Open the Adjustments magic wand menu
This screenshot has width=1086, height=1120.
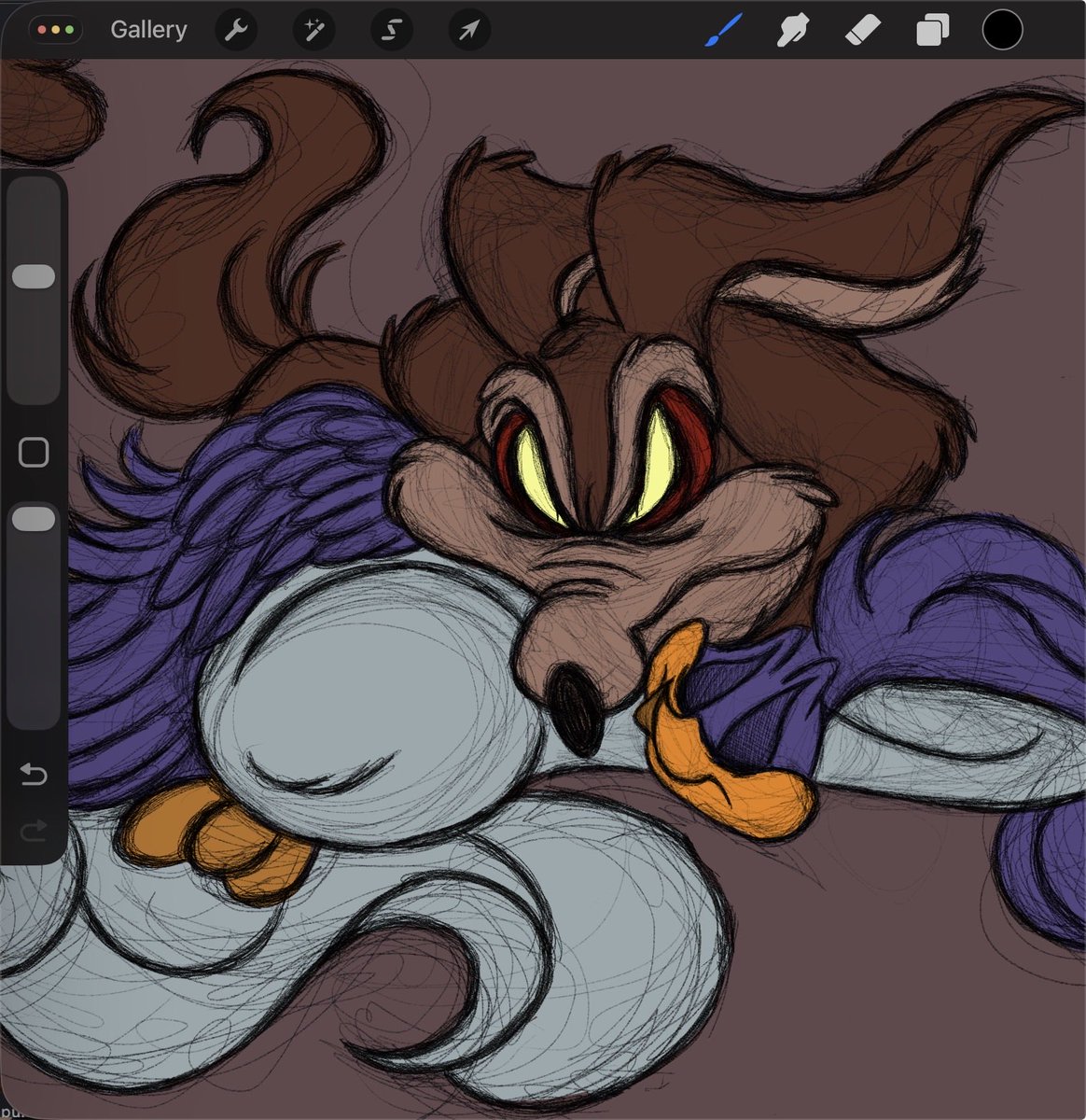click(314, 31)
